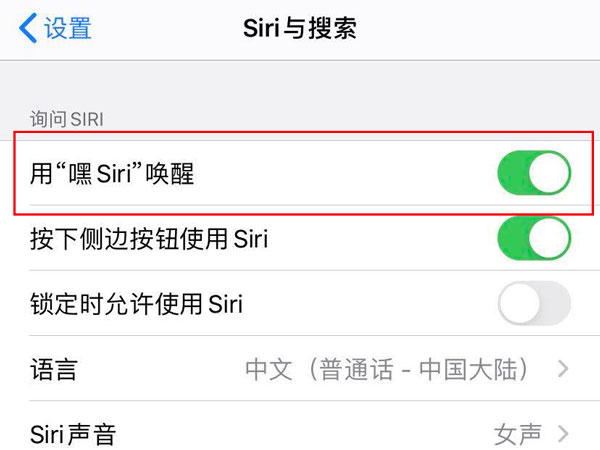Open the Siri声音 menu row label
Viewport: 600px width, 450px height.
point(72,434)
